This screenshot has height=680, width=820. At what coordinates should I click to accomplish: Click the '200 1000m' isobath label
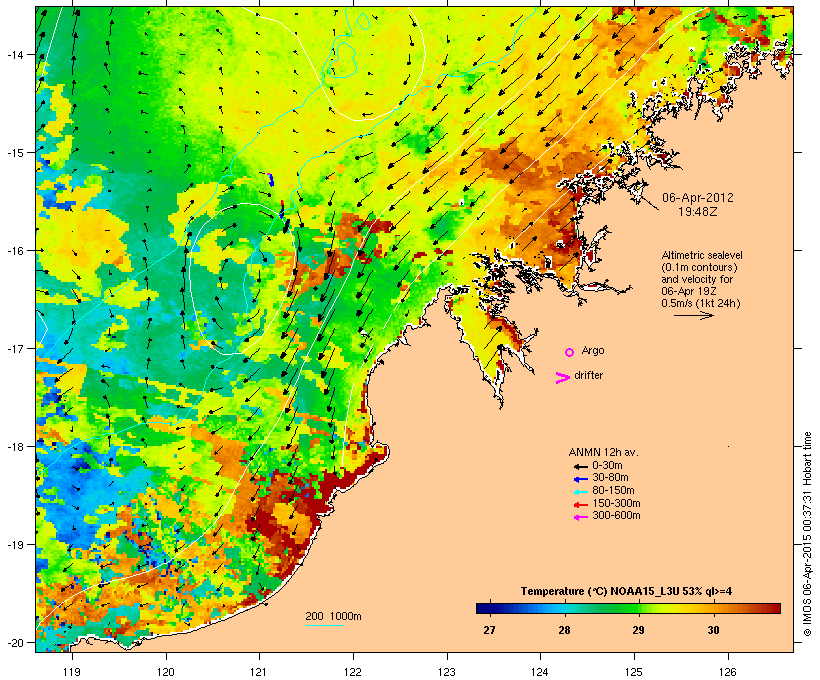333,616
